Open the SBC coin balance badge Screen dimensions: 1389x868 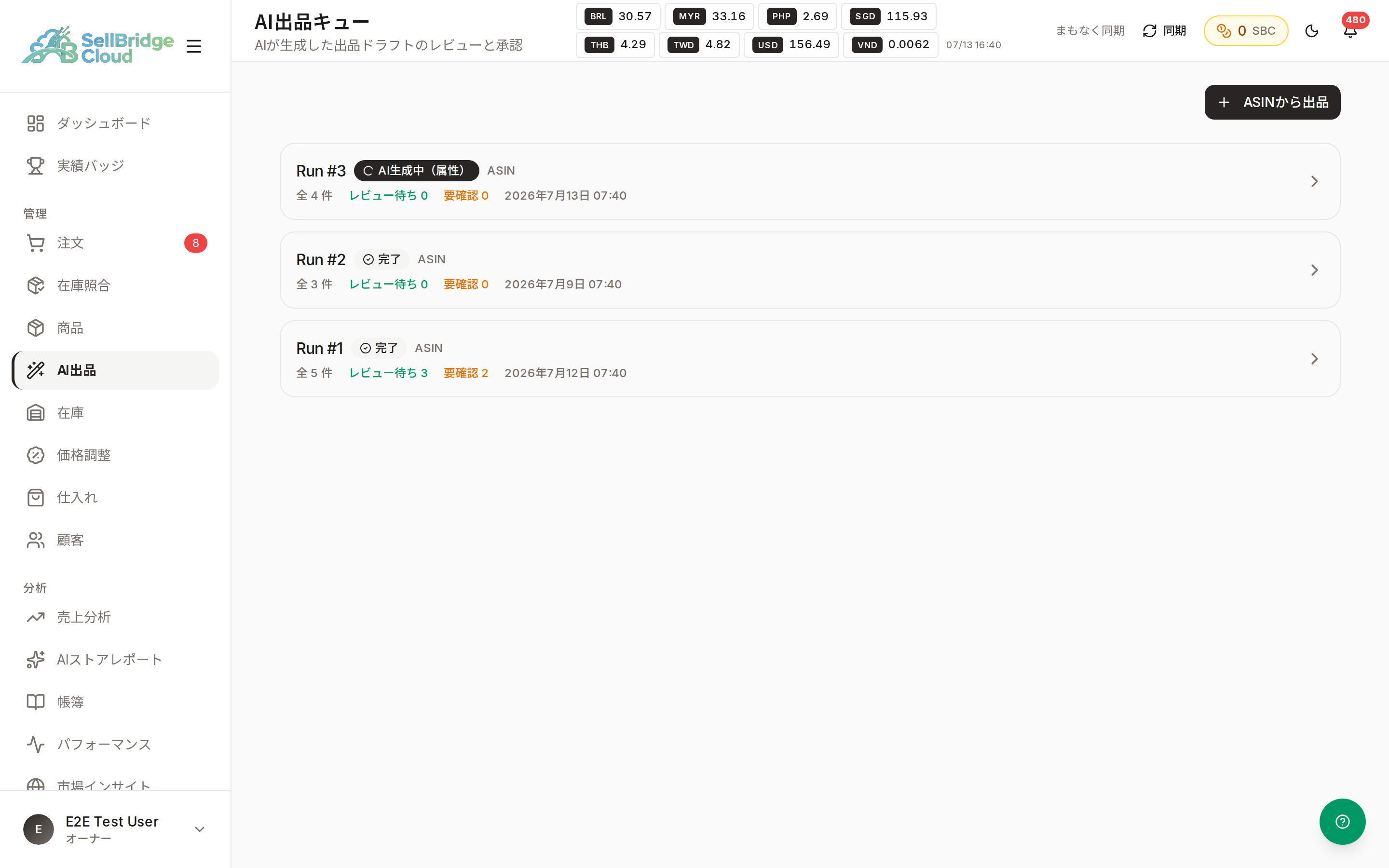click(1245, 31)
